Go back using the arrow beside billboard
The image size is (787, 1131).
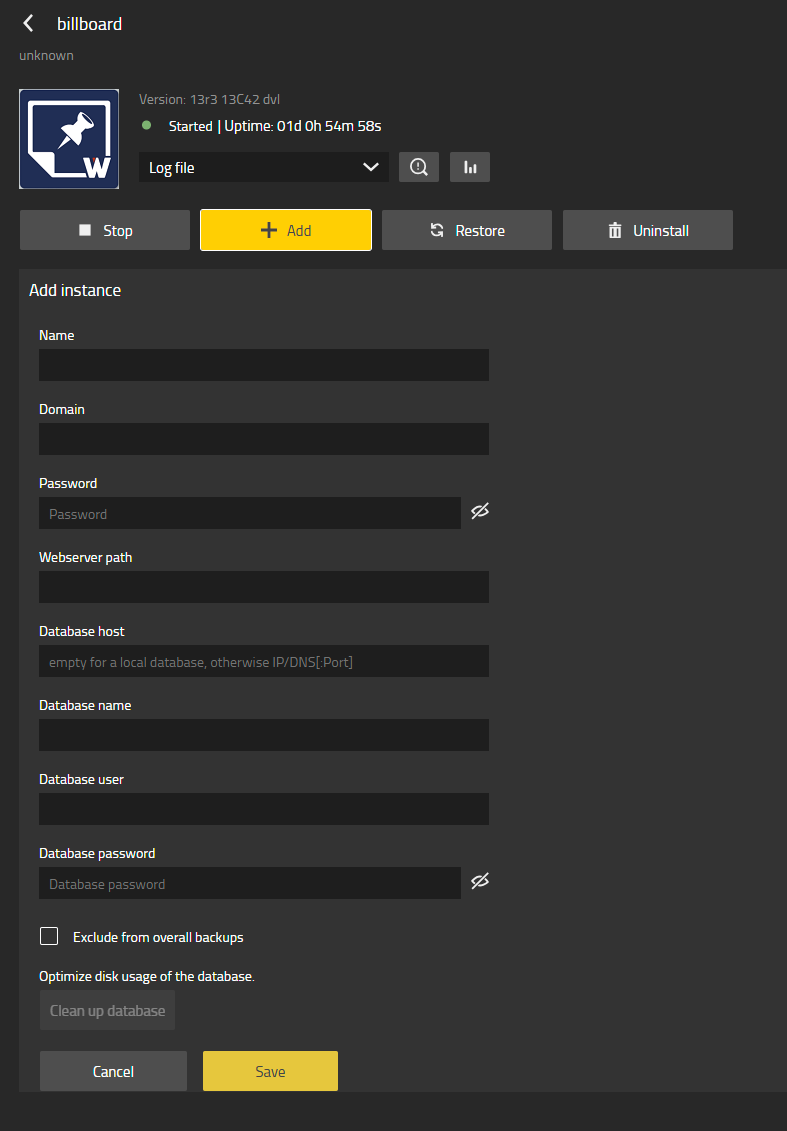(28, 24)
